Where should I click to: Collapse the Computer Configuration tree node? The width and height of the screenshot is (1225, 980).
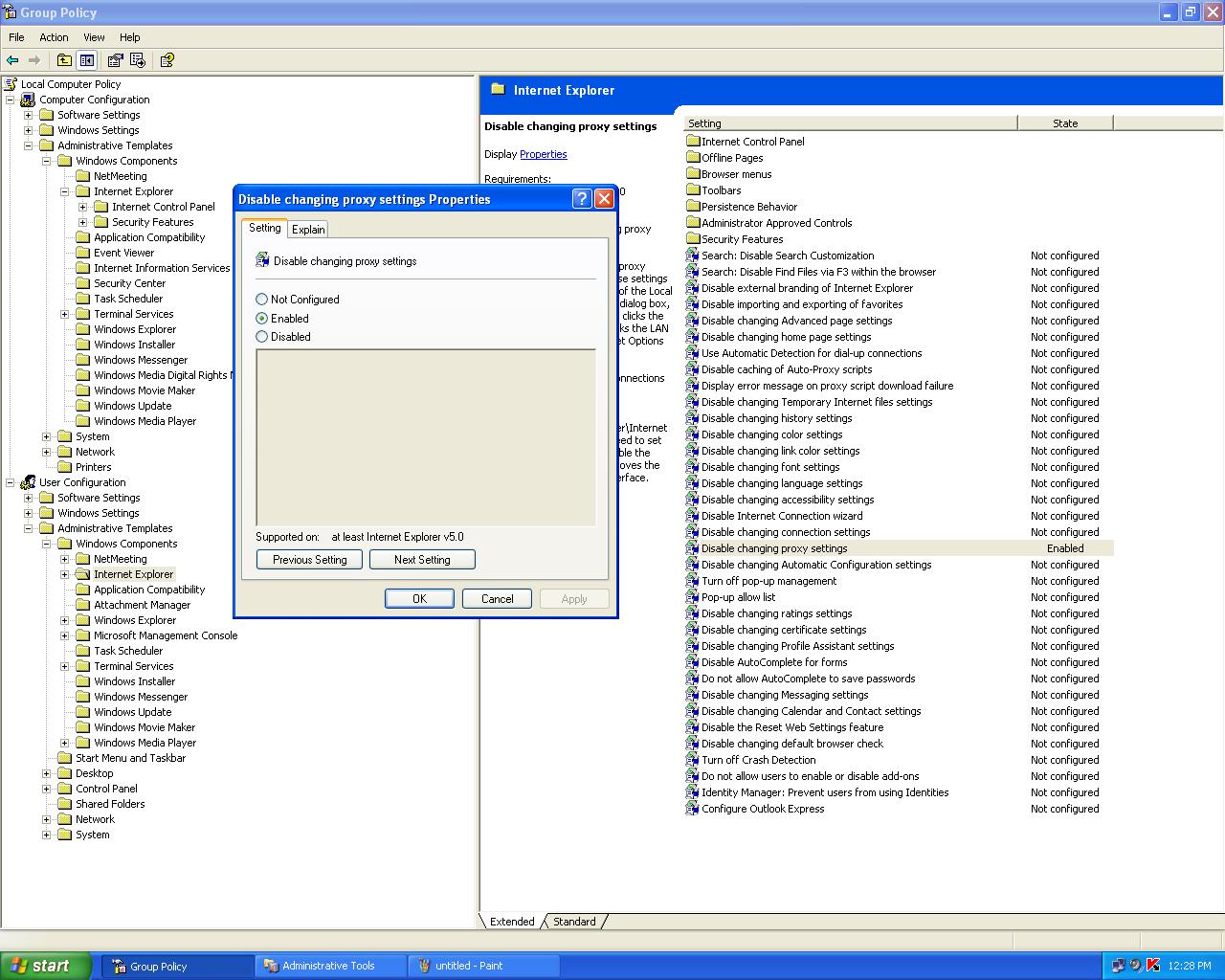(x=10, y=100)
